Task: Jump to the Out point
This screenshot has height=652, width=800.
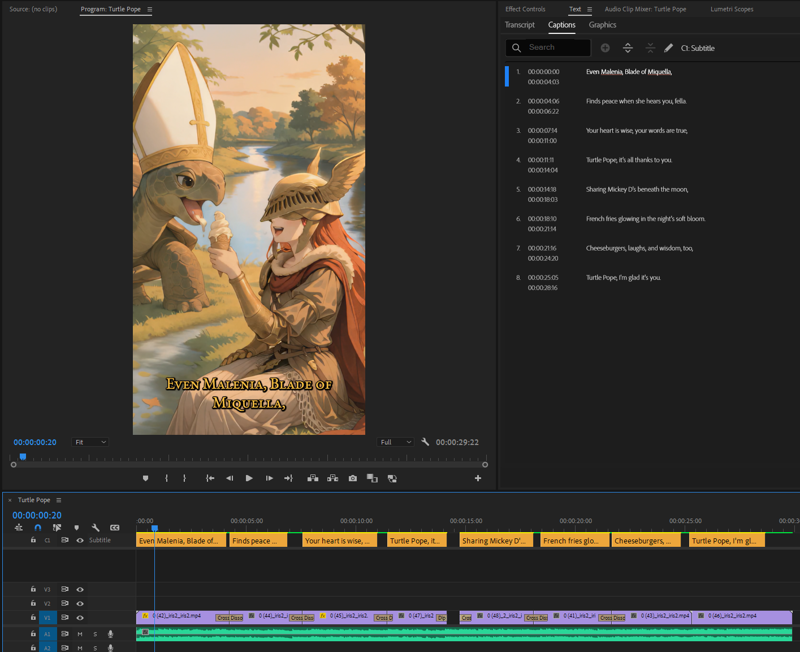Action: [288, 478]
